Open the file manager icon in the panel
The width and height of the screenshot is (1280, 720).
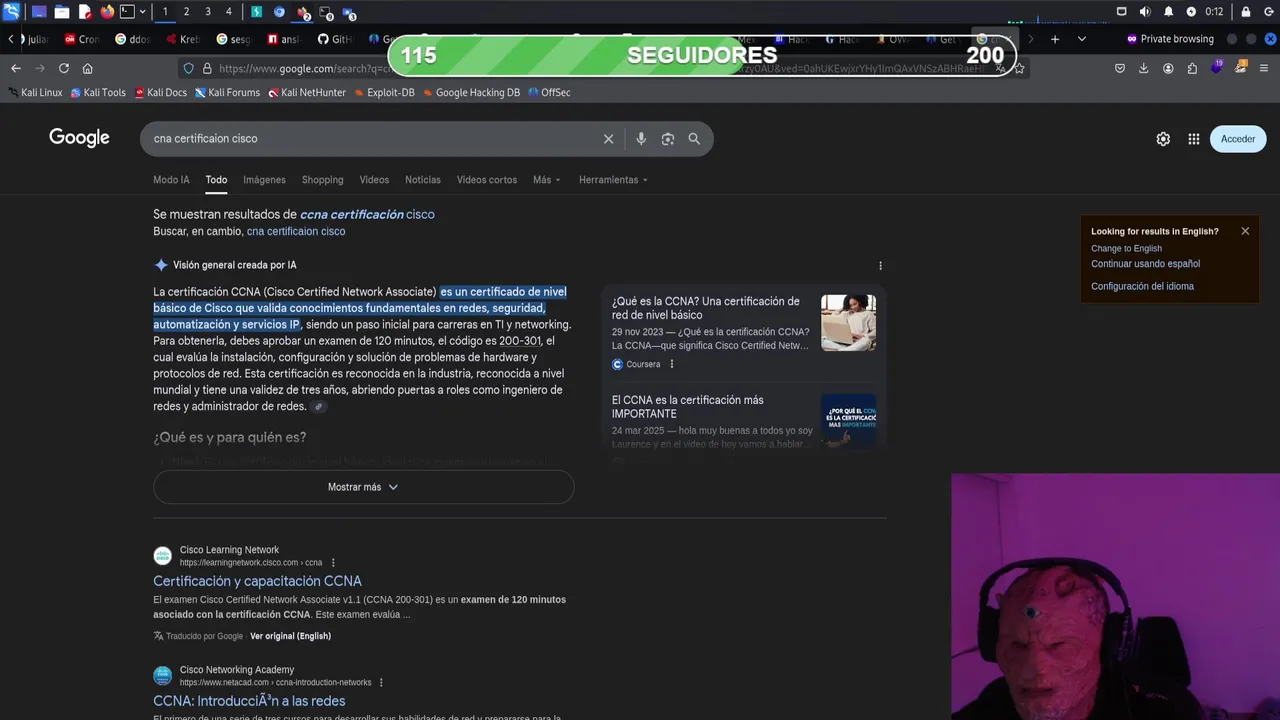pos(62,12)
